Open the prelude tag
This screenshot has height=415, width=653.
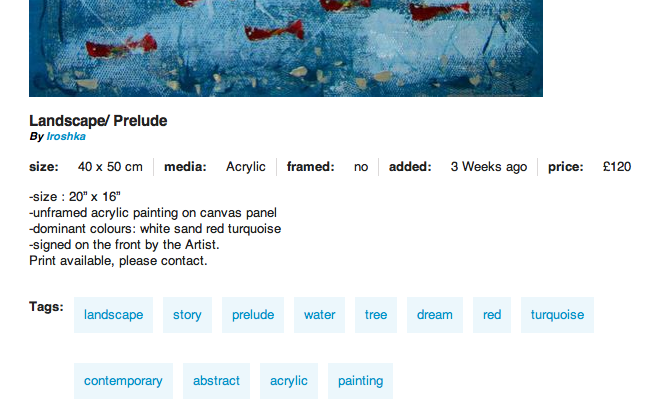pyautogui.click(x=253, y=315)
